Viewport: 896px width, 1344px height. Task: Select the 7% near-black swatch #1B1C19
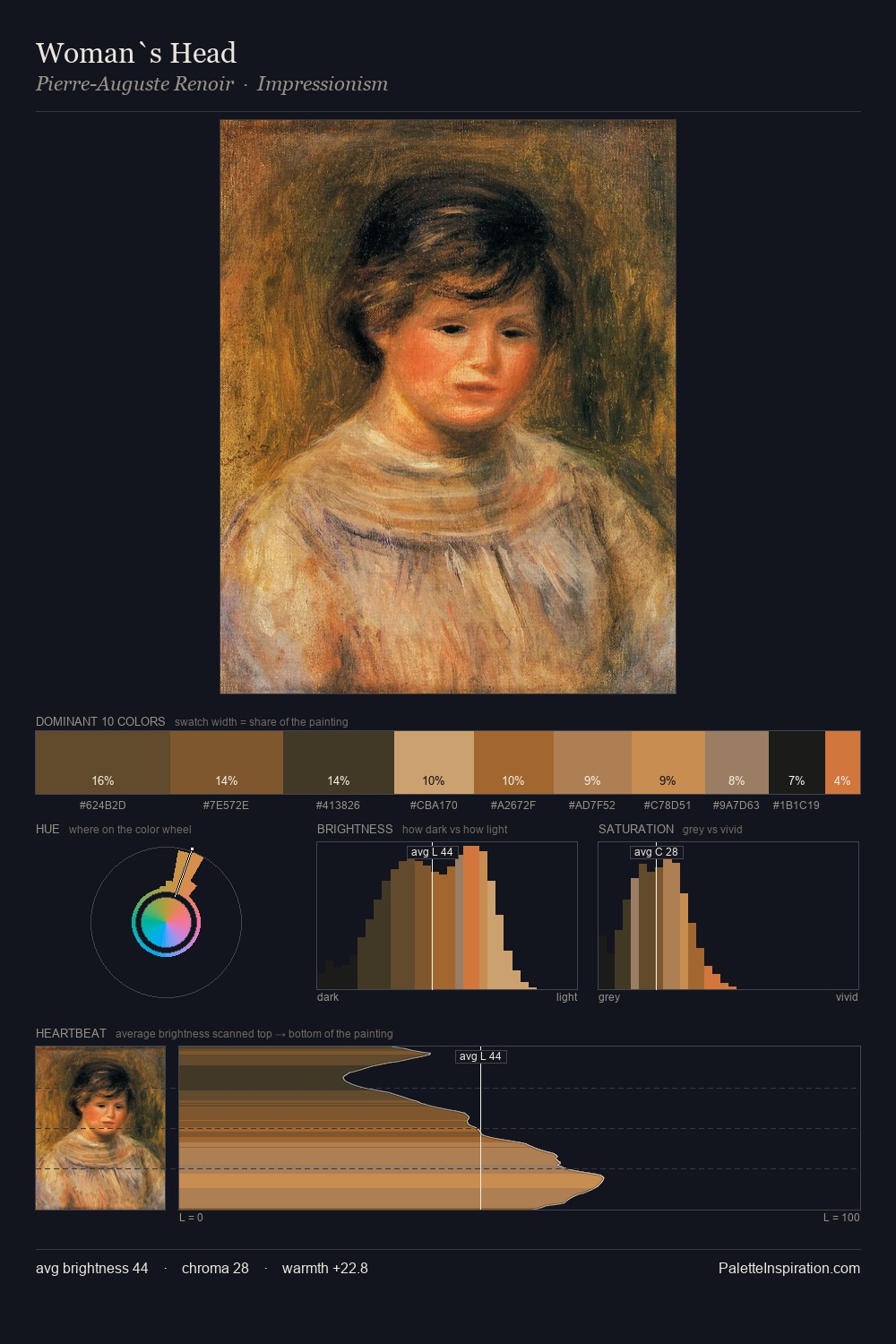[797, 762]
